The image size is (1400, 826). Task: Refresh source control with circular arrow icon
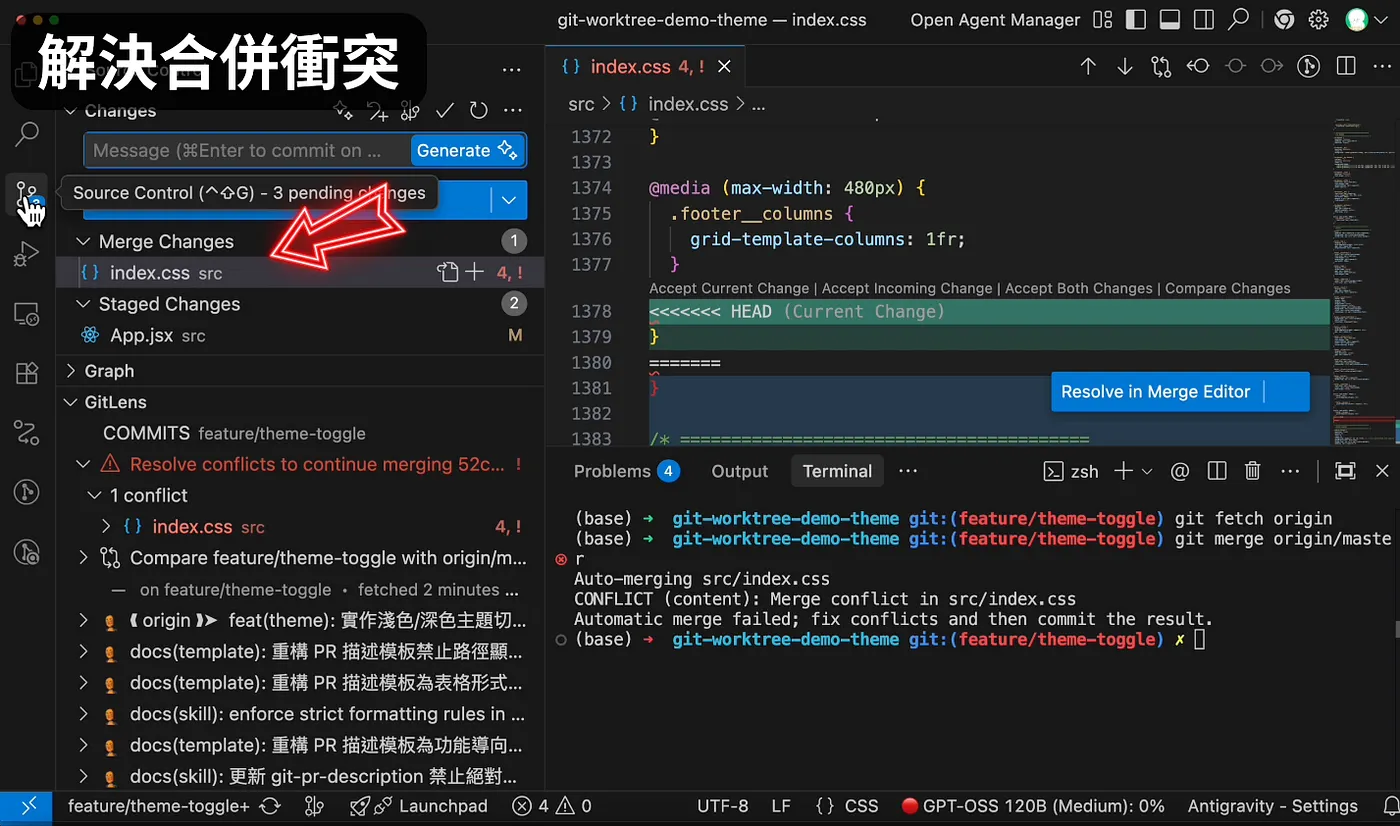479,110
